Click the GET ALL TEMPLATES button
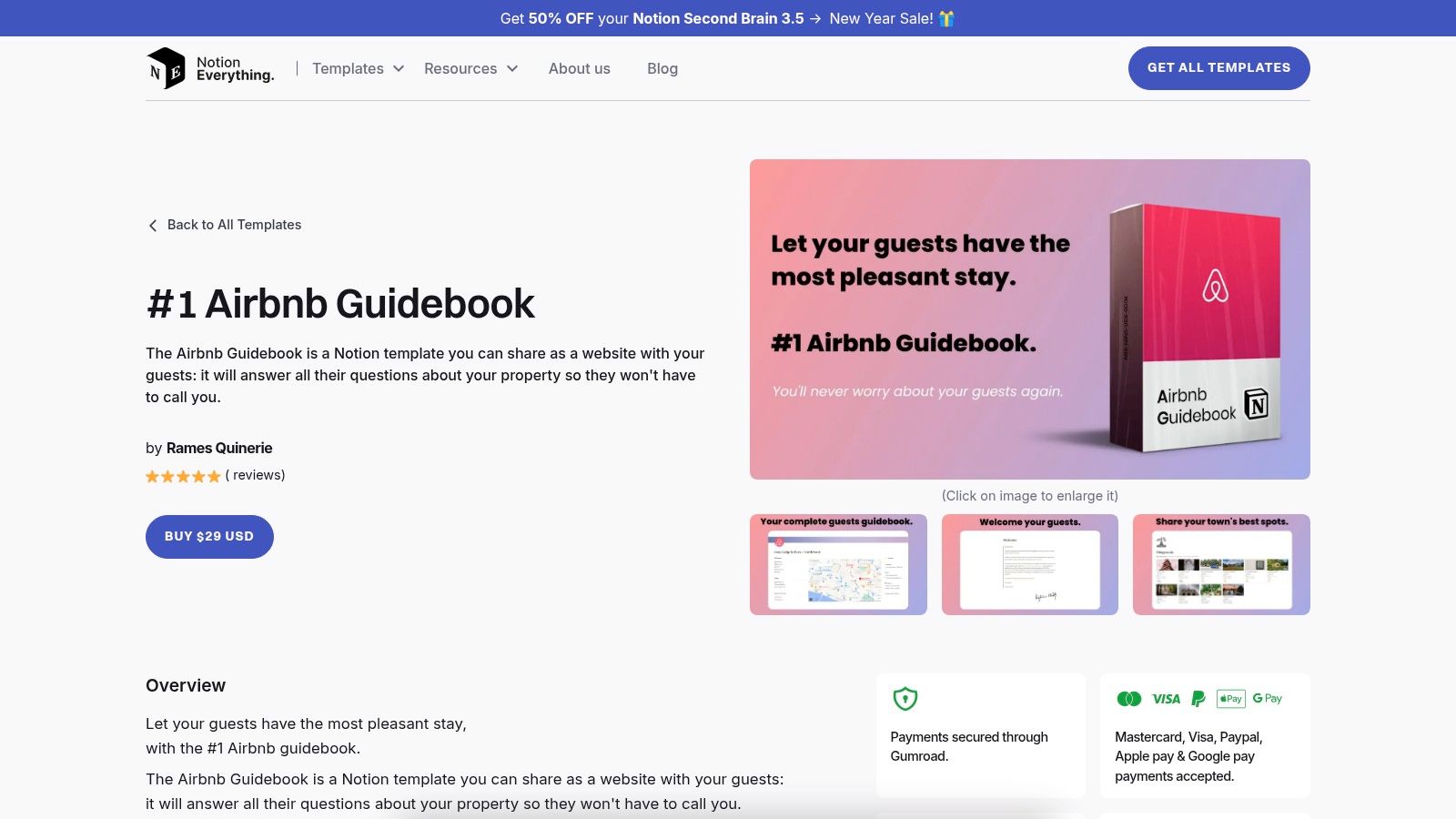The height and width of the screenshot is (819, 1456). coord(1219,68)
